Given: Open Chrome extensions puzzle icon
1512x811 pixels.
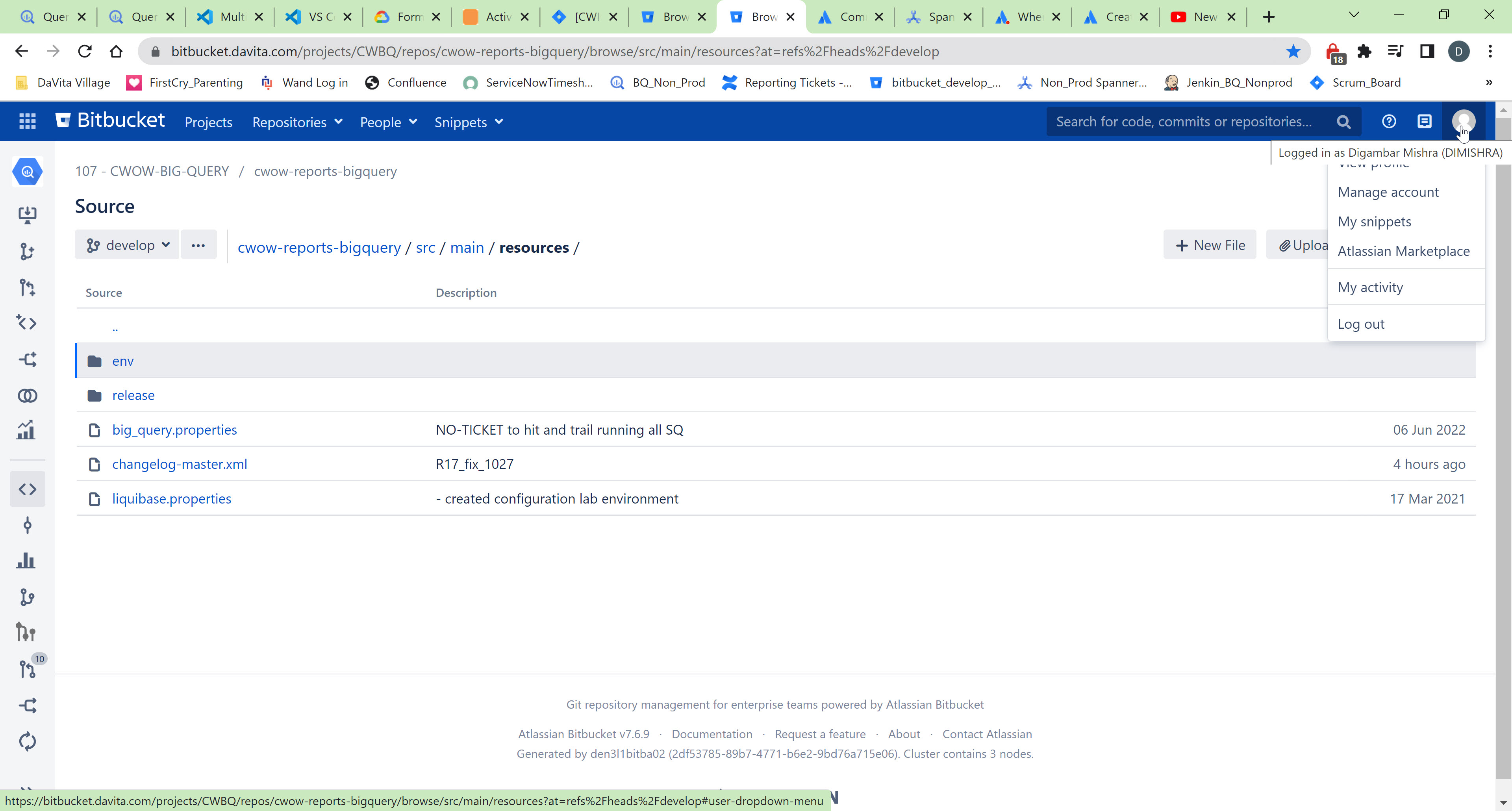Looking at the screenshot, I should click(x=1364, y=52).
